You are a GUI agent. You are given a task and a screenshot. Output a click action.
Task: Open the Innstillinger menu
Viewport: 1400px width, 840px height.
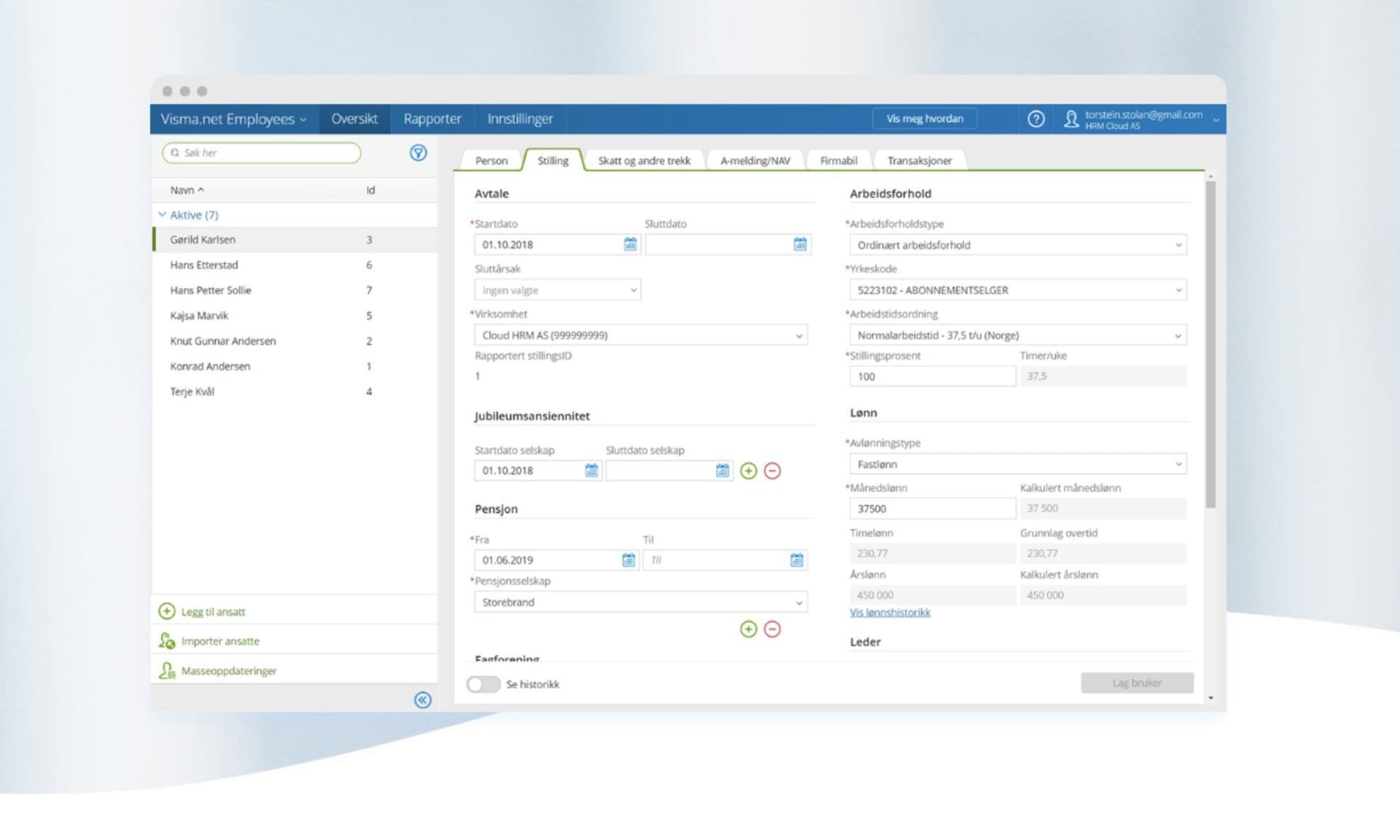point(520,119)
